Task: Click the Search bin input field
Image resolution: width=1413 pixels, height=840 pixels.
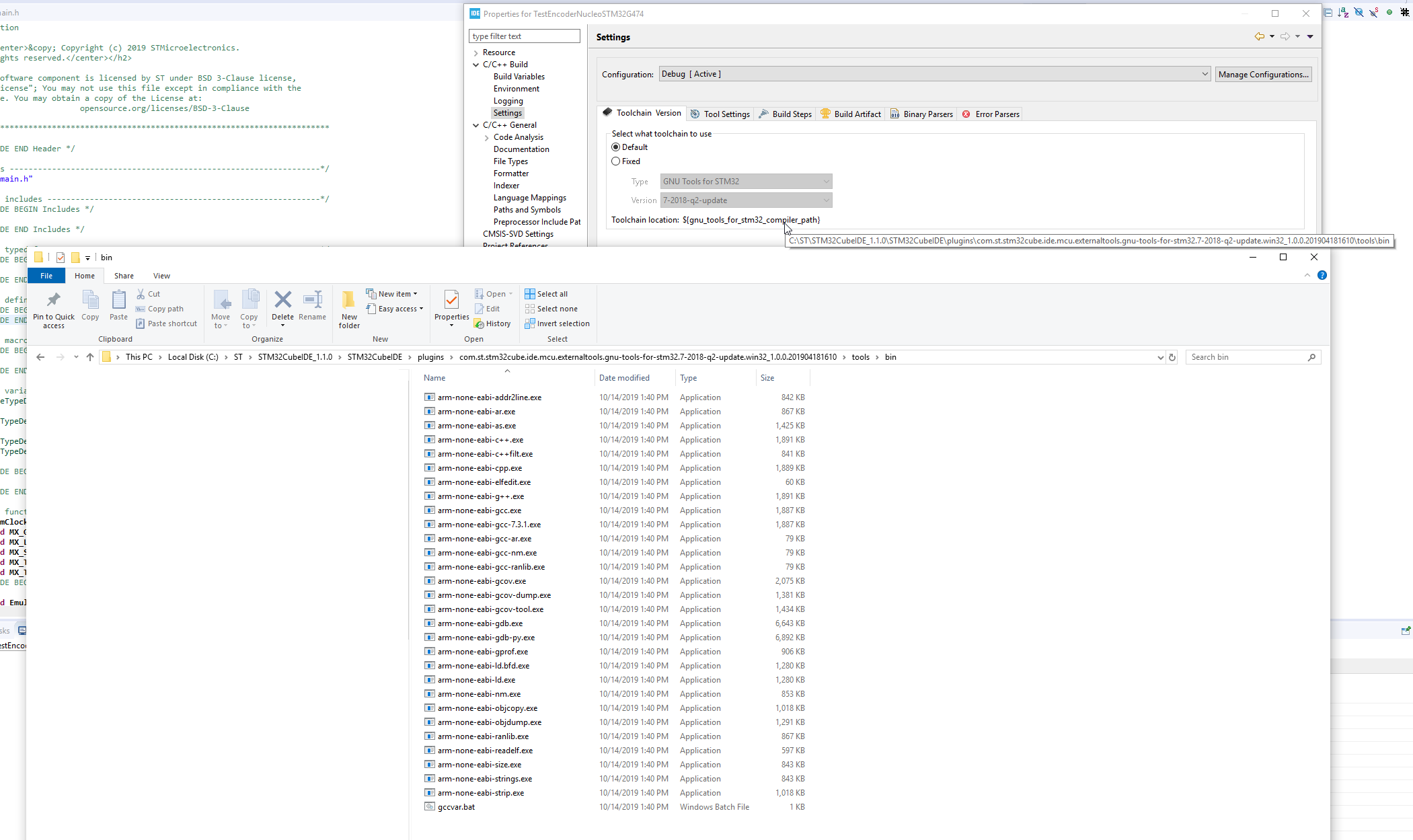Action: tap(1247, 357)
